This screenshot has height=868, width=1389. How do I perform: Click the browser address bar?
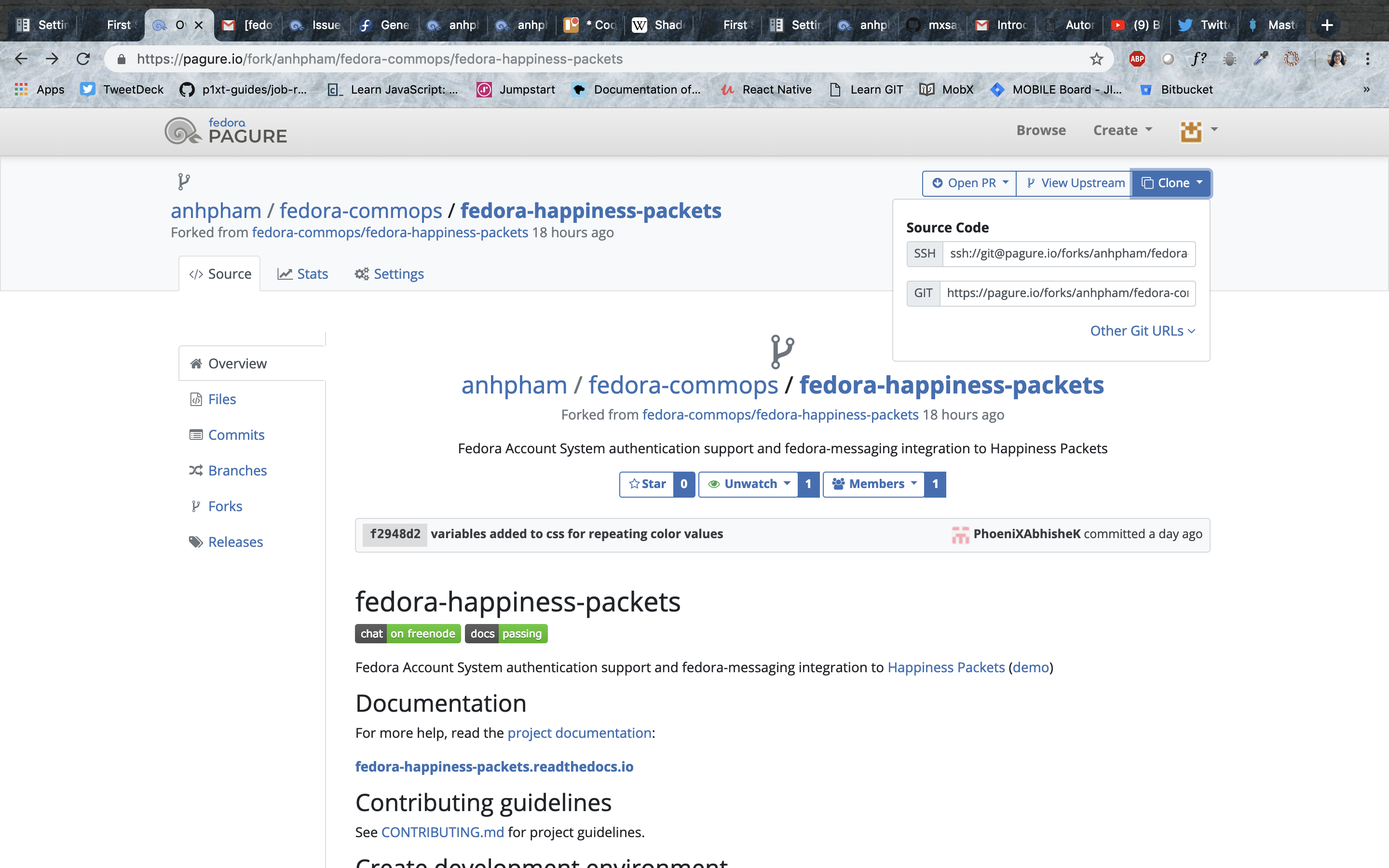(x=608, y=58)
